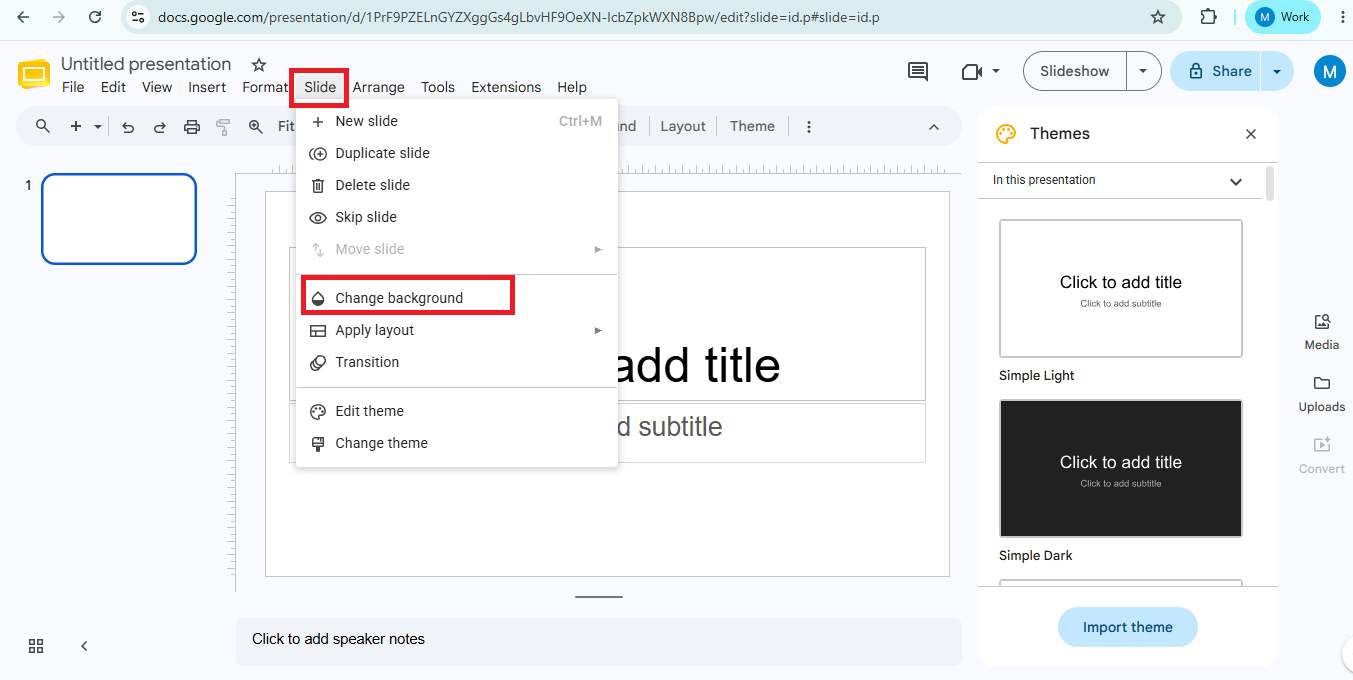Select New slide from the menu
This screenshot has height=680, width=1353.
coord(457,121)
